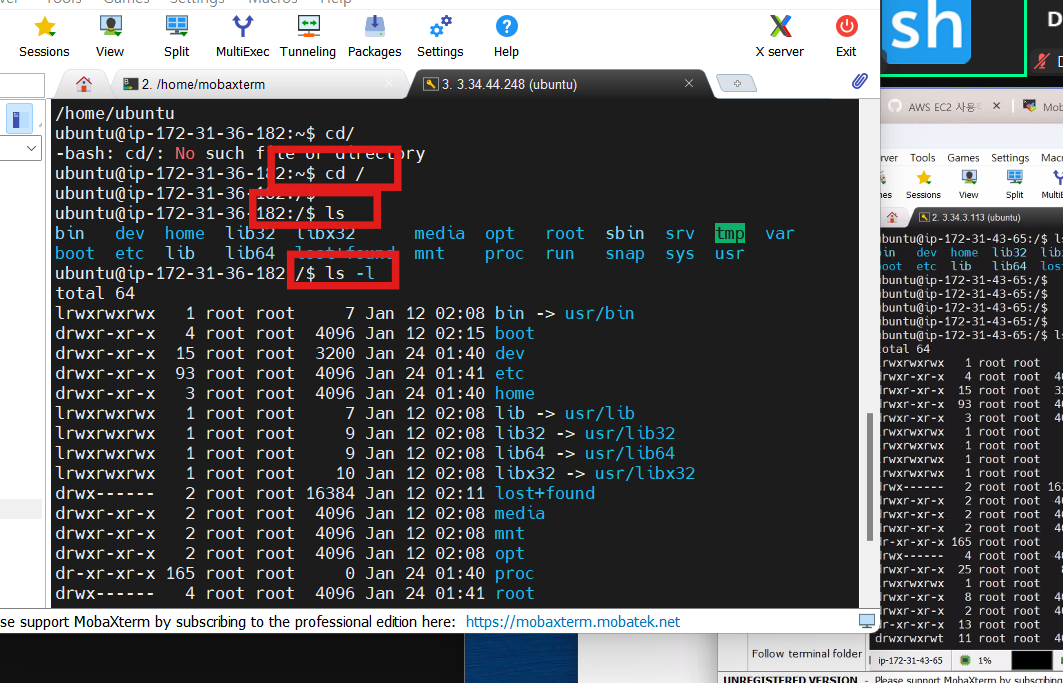The image size is (1063, 683).
Task: Click the red 'No' error text
Action: click(x=184, y=153)
